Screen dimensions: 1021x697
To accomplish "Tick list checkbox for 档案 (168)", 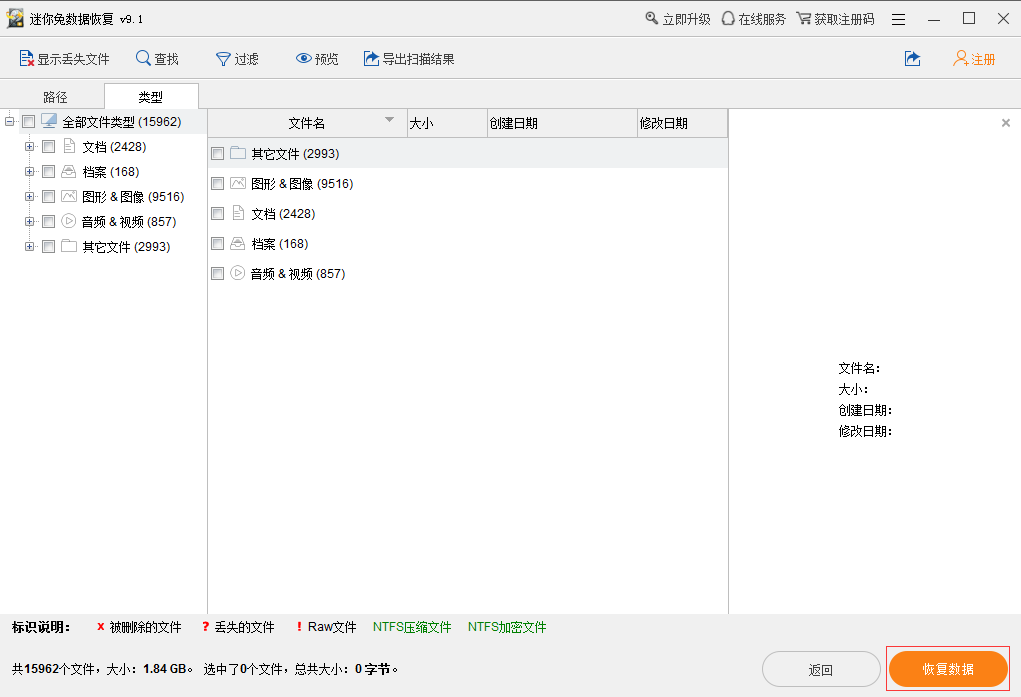I will (217, 244).
